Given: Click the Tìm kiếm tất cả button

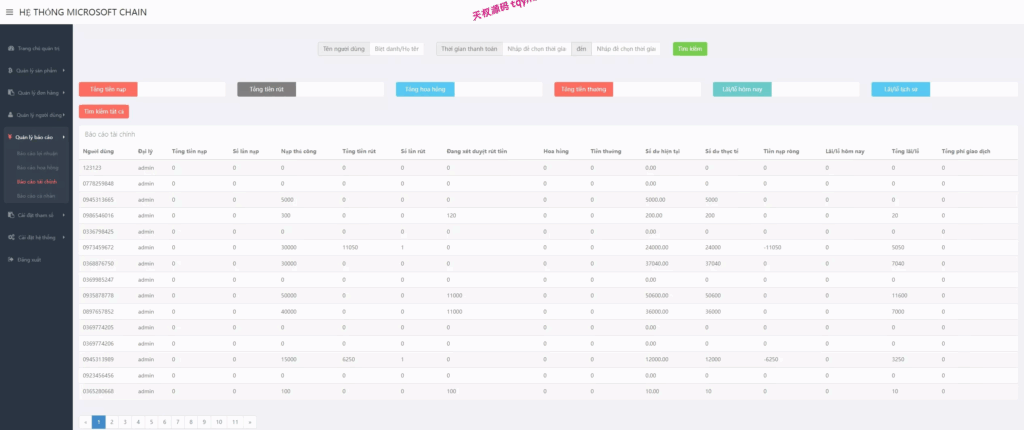Looking at the screenshot, I should 104,112.
